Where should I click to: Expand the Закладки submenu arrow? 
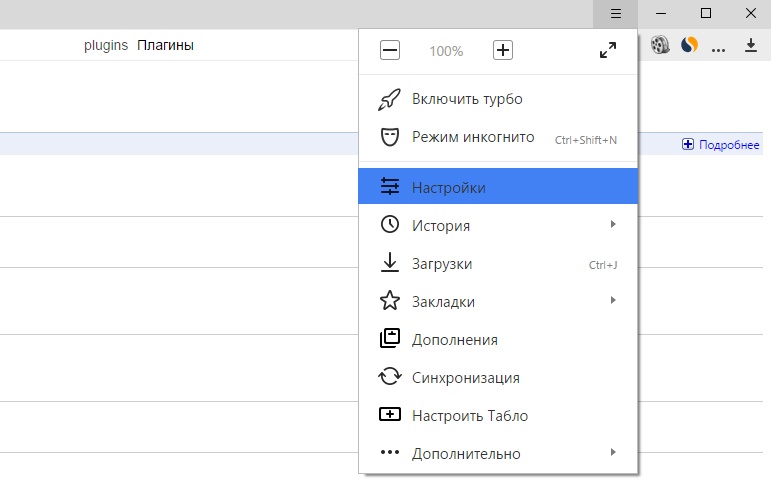point(613,300)
